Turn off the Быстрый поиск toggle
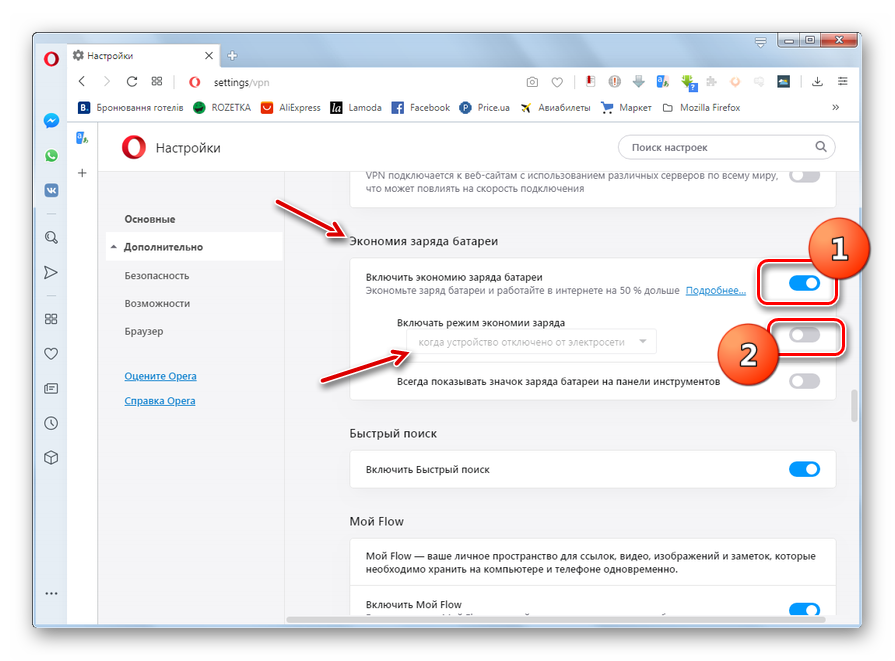Image resolution: width=895 pixels, height=661 pixels. click(803, 469)
